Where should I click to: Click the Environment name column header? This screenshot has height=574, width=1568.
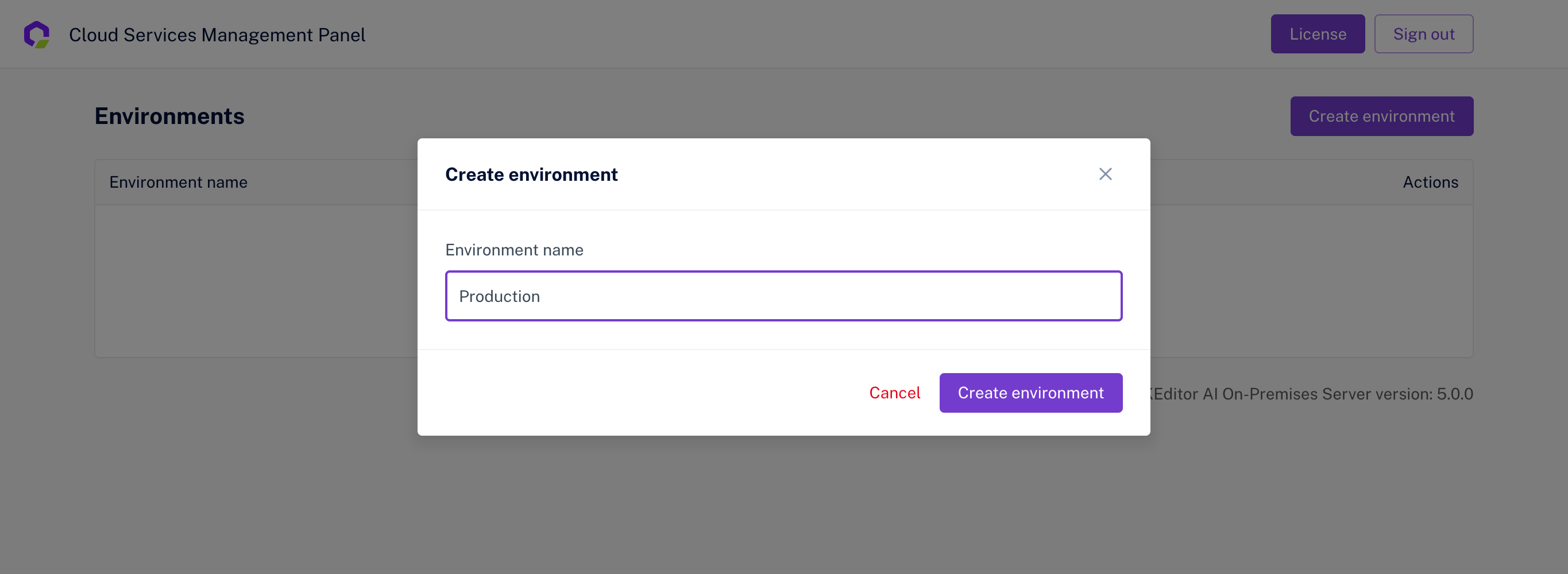[179, 182]
